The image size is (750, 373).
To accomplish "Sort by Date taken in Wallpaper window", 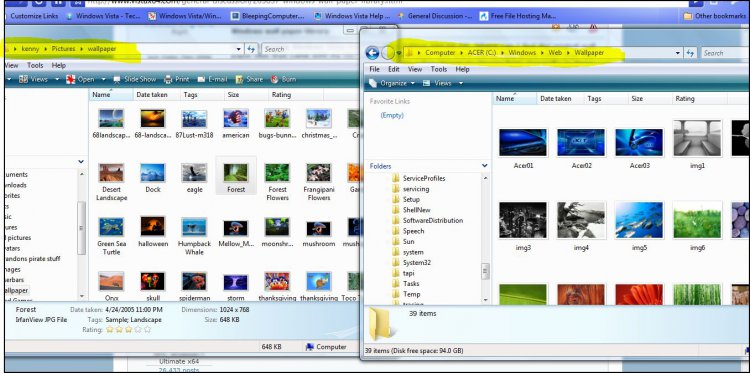I will (x=556, y=99).
